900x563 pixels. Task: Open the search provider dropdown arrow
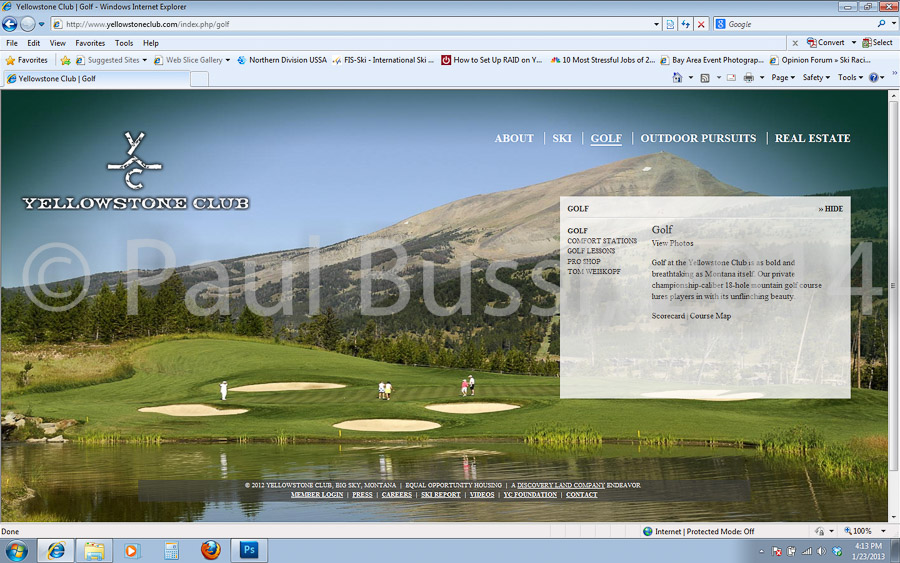click(x=894, y=24)
